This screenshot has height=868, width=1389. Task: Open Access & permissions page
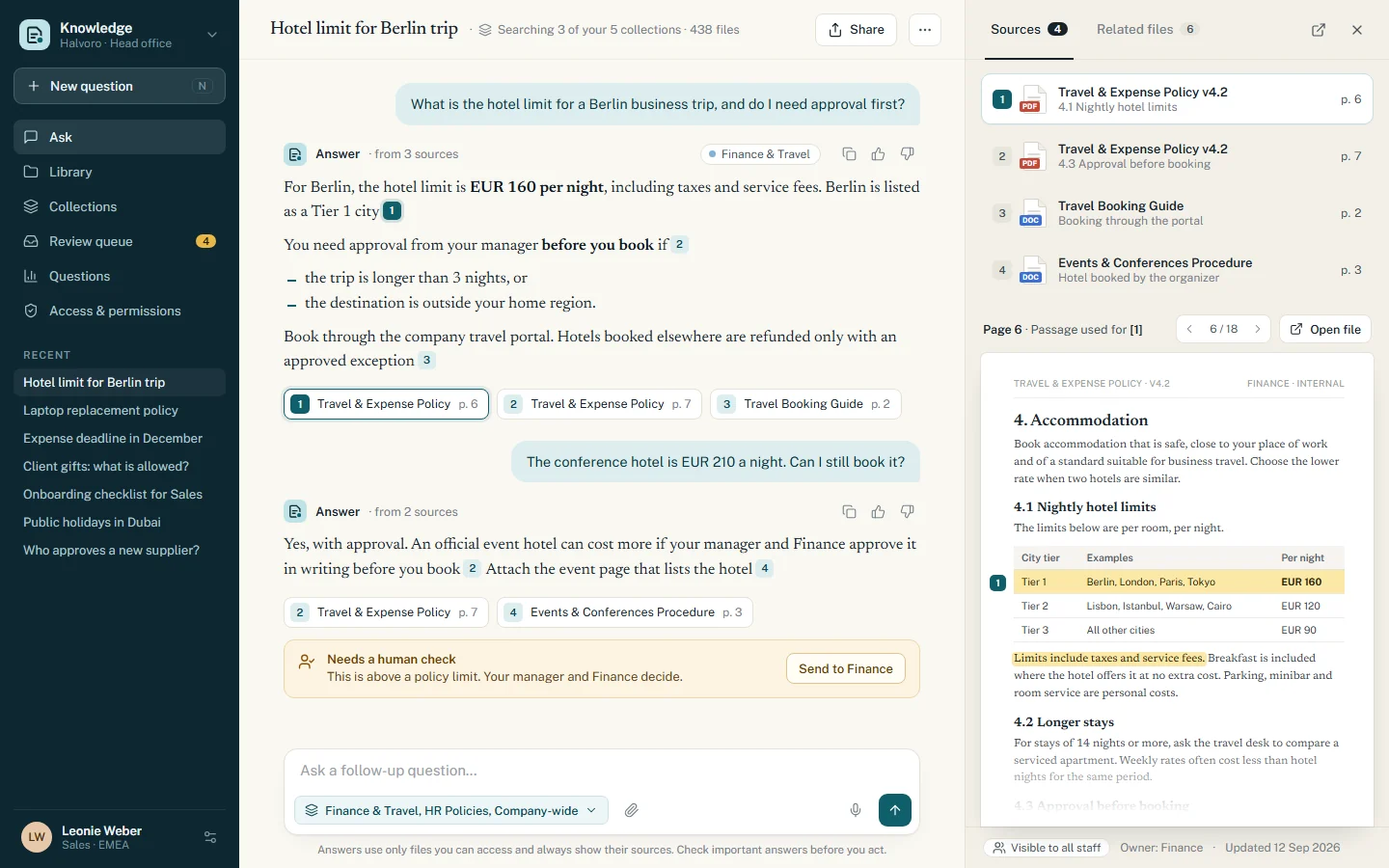pos(120,311)
